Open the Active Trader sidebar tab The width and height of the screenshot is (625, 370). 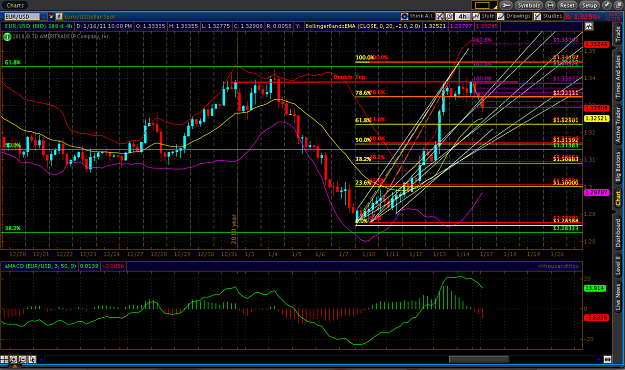(x=618, y=125)
